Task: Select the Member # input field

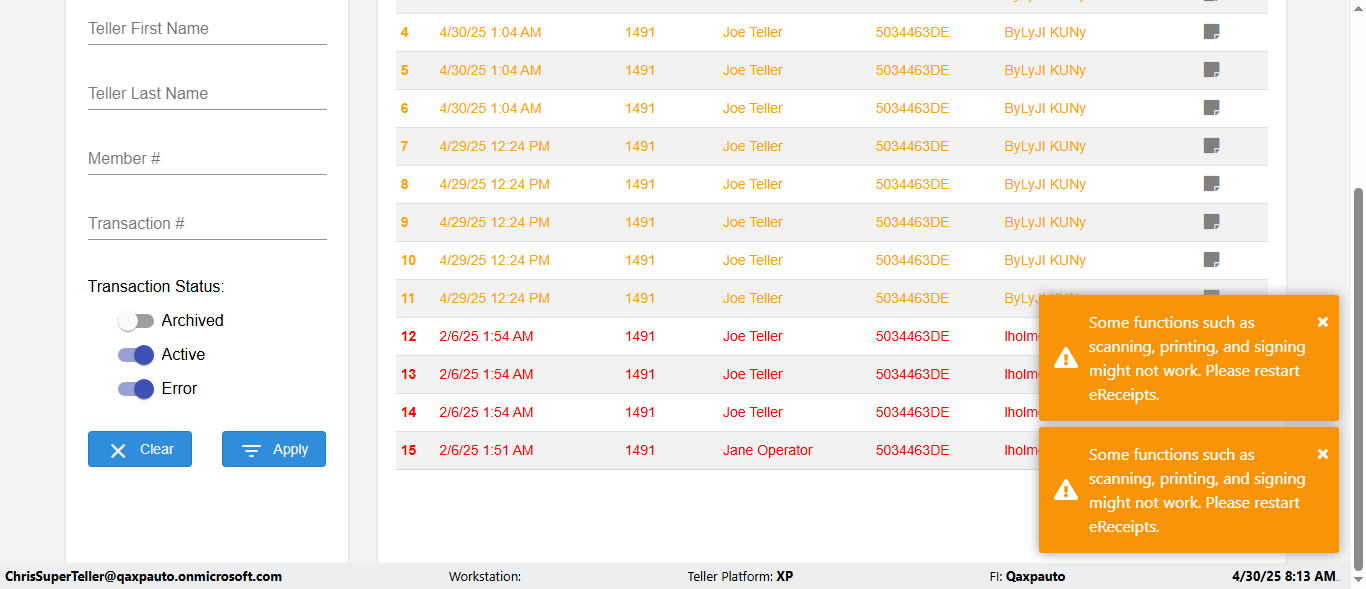Action: click(207, 159)
